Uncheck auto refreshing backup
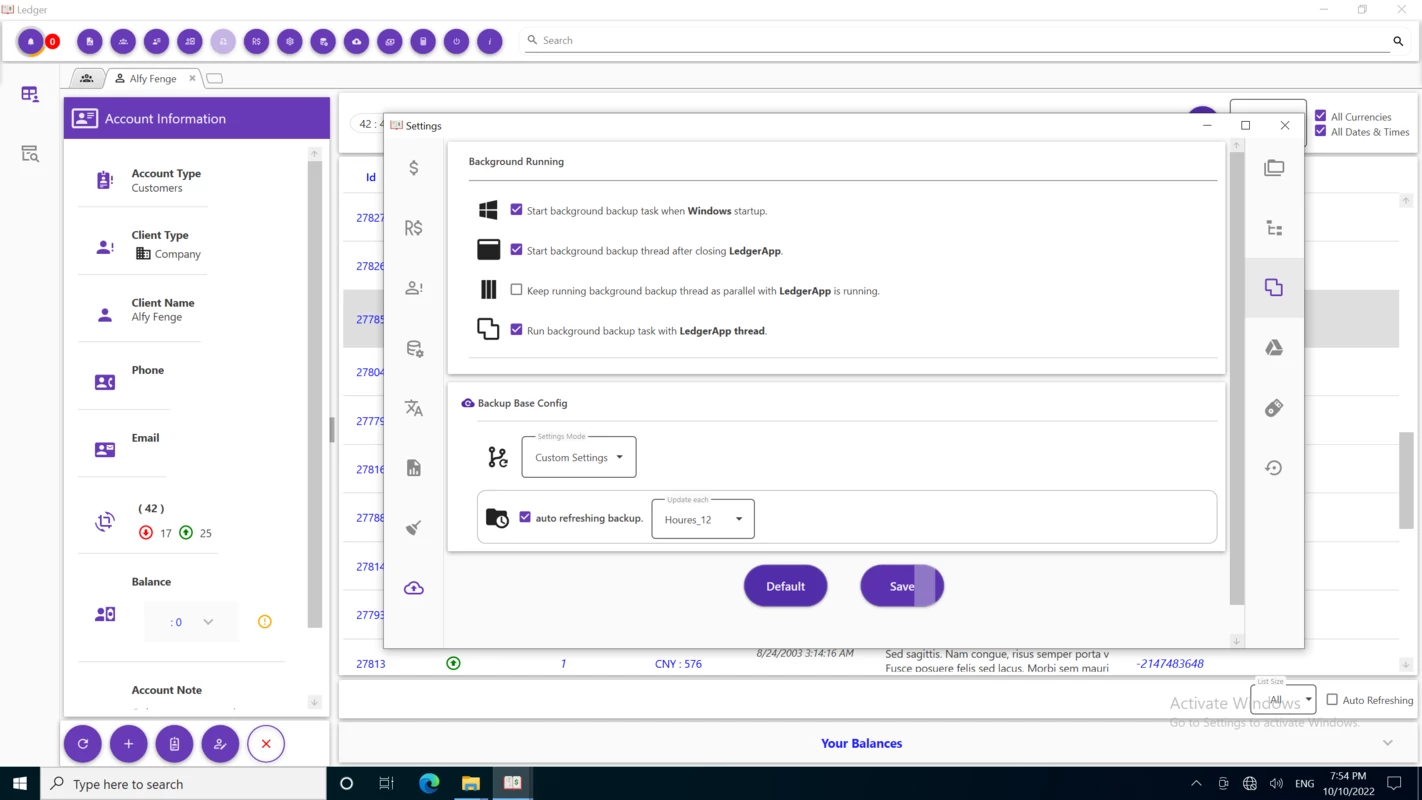1422x800 pixels. (525, 517)
